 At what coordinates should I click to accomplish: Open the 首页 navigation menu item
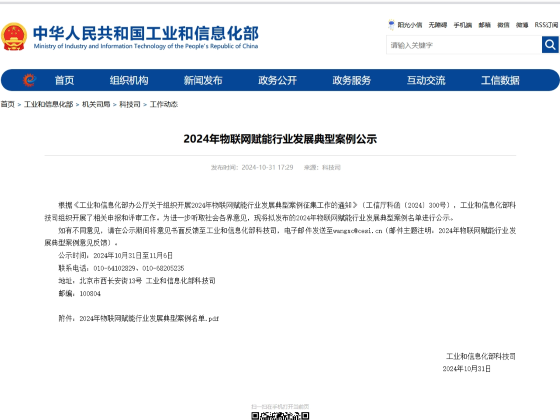click(x=64, y=80)
